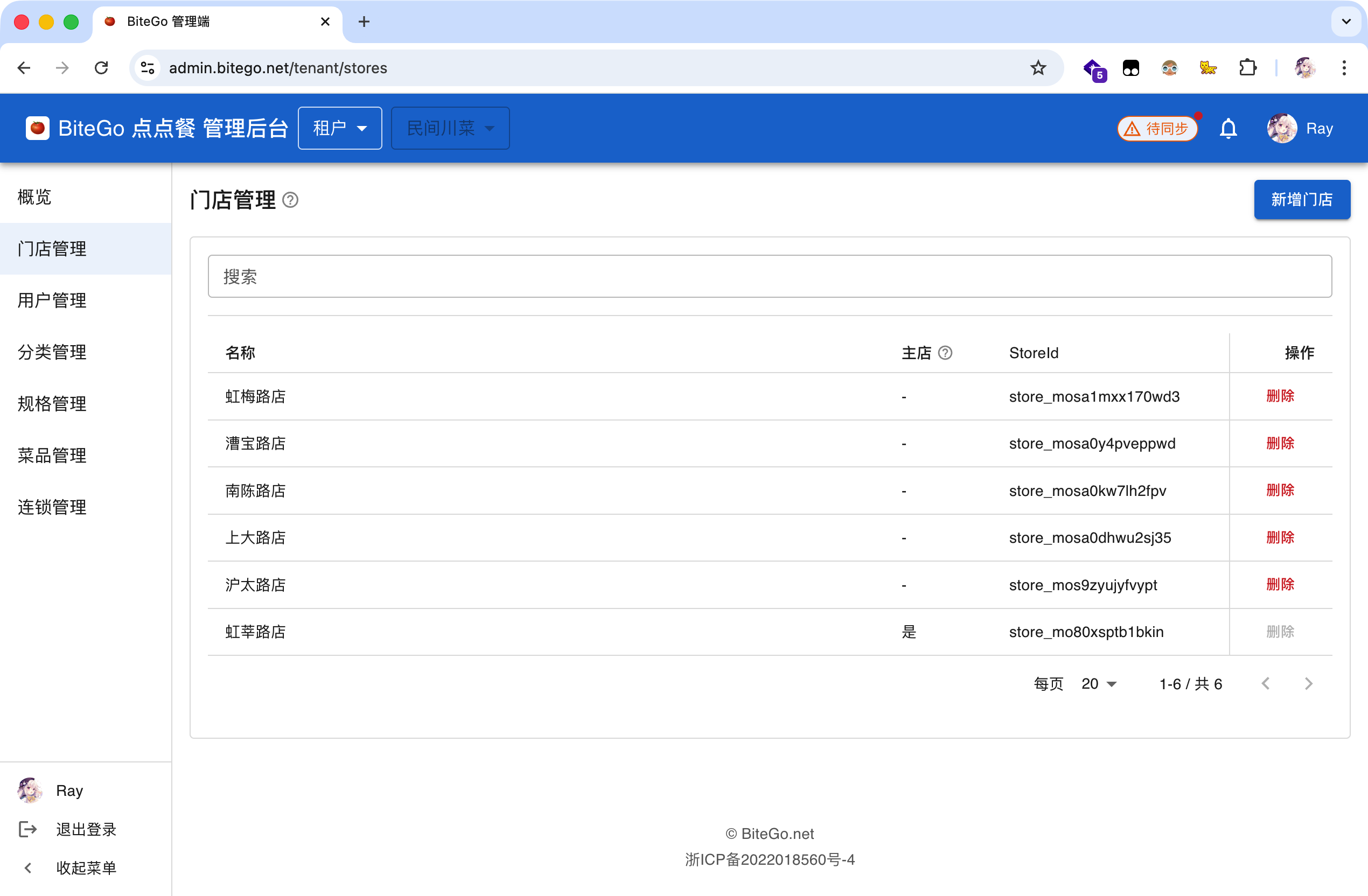The height and width of the screenshot is (896, 1368).
Task: Go to previous page arrow
Action: (x=1265, y=683)
